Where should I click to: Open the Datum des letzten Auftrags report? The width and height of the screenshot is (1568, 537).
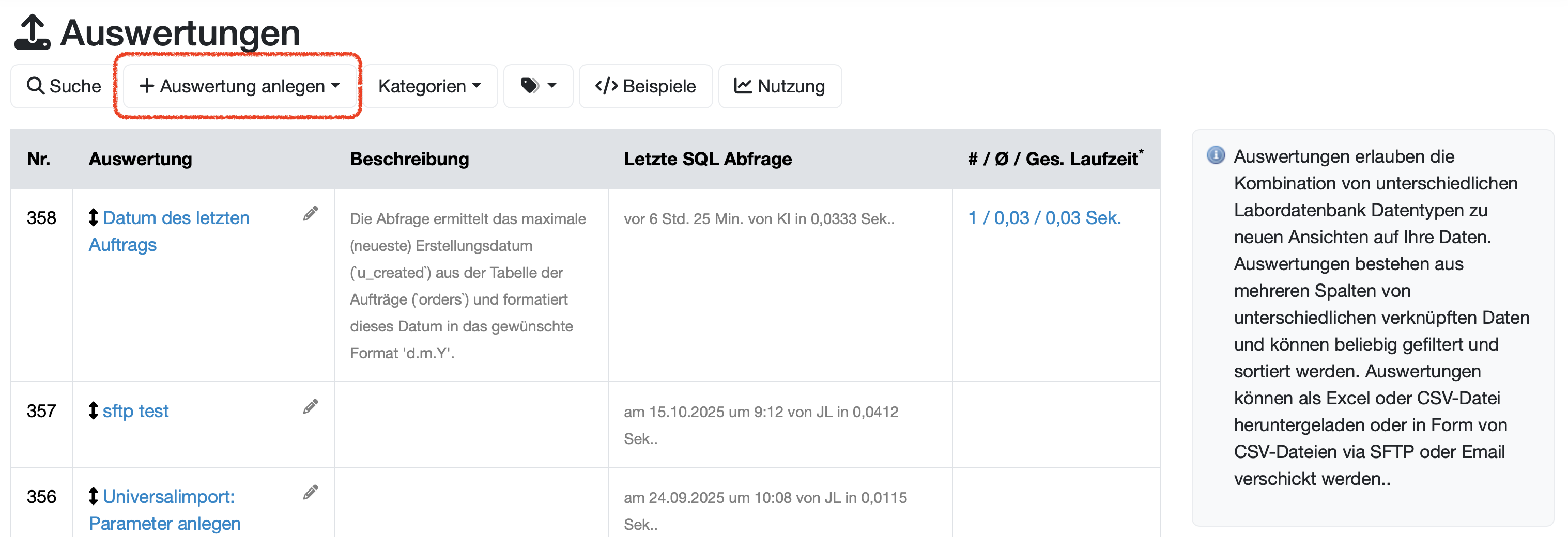[175, 218]
